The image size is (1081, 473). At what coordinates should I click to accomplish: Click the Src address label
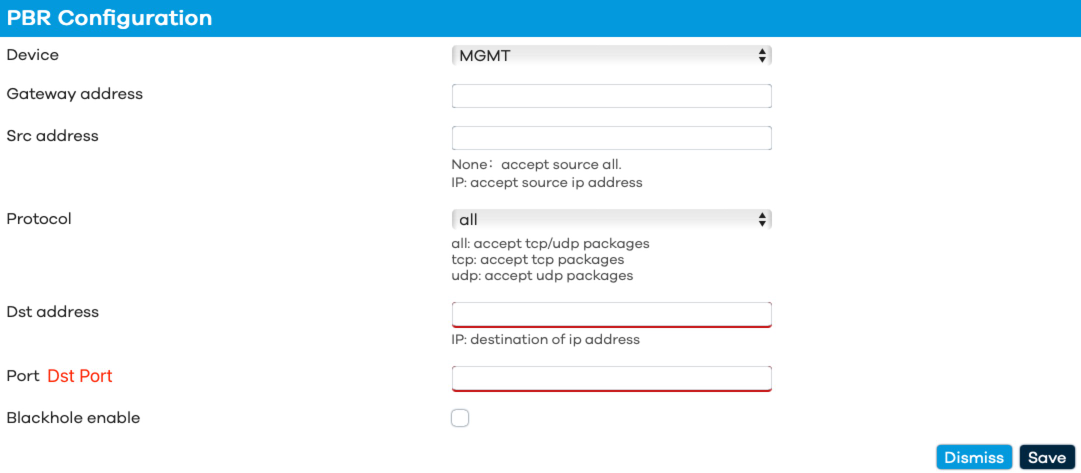pyautogui.click(x=52, y=136)
